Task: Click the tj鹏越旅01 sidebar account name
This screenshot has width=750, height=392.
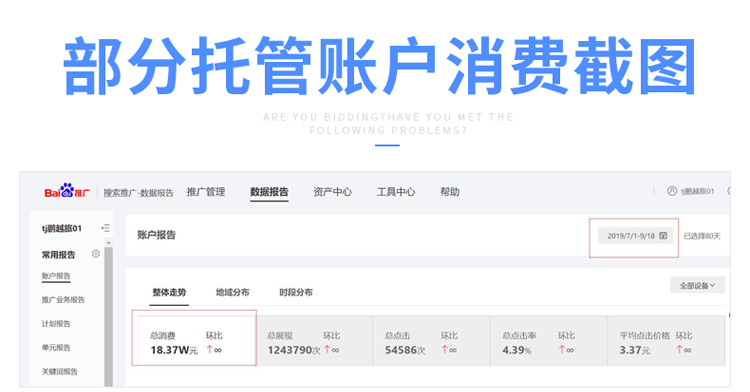Action: pyautogui.click(x=62, y=229)
